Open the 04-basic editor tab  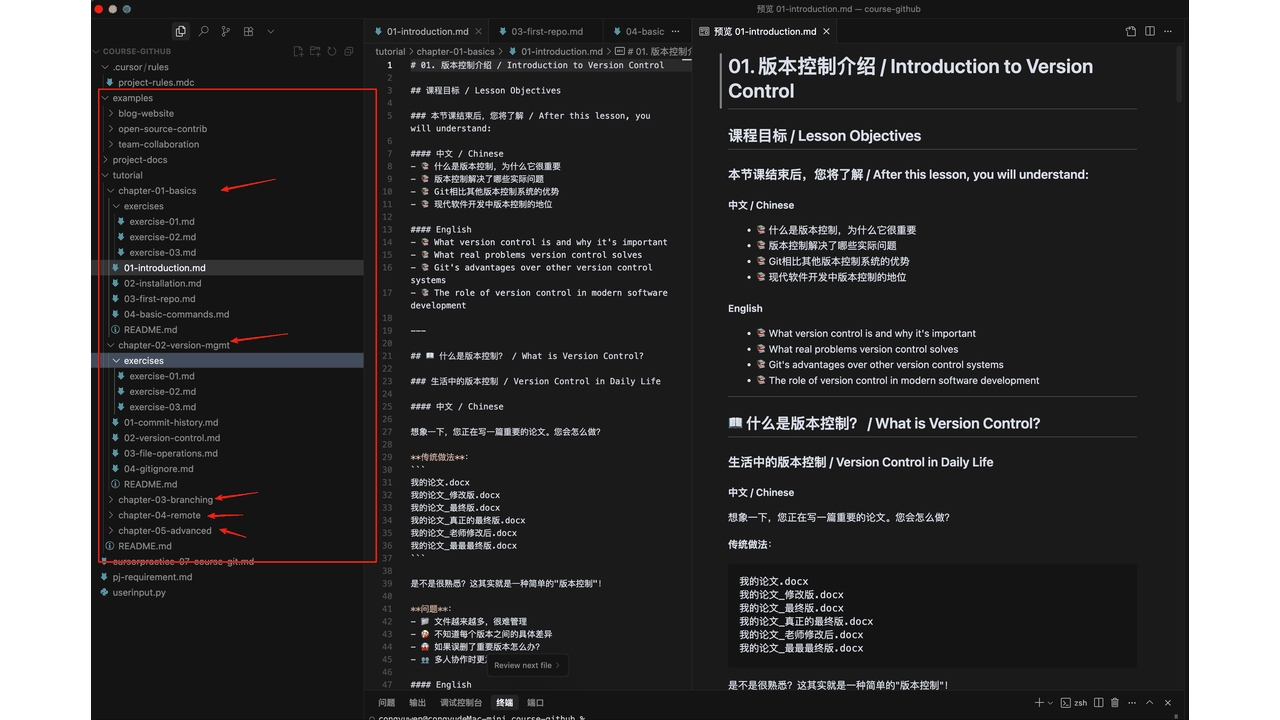pos(645,32)
